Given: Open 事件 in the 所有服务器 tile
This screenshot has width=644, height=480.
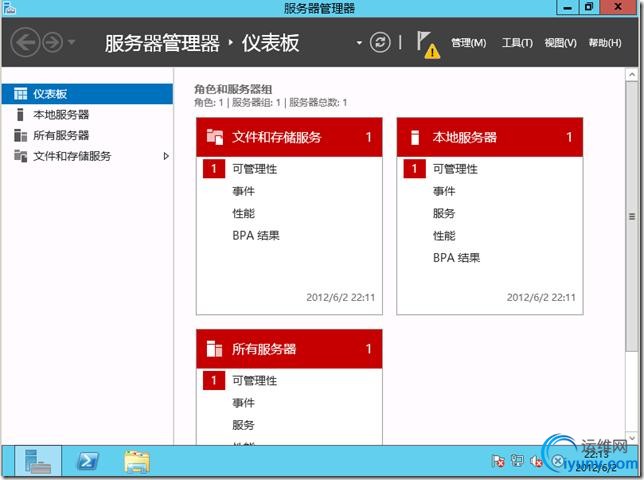Looking at the screenshot, I should pyautogui.click(x=244, y=403).
